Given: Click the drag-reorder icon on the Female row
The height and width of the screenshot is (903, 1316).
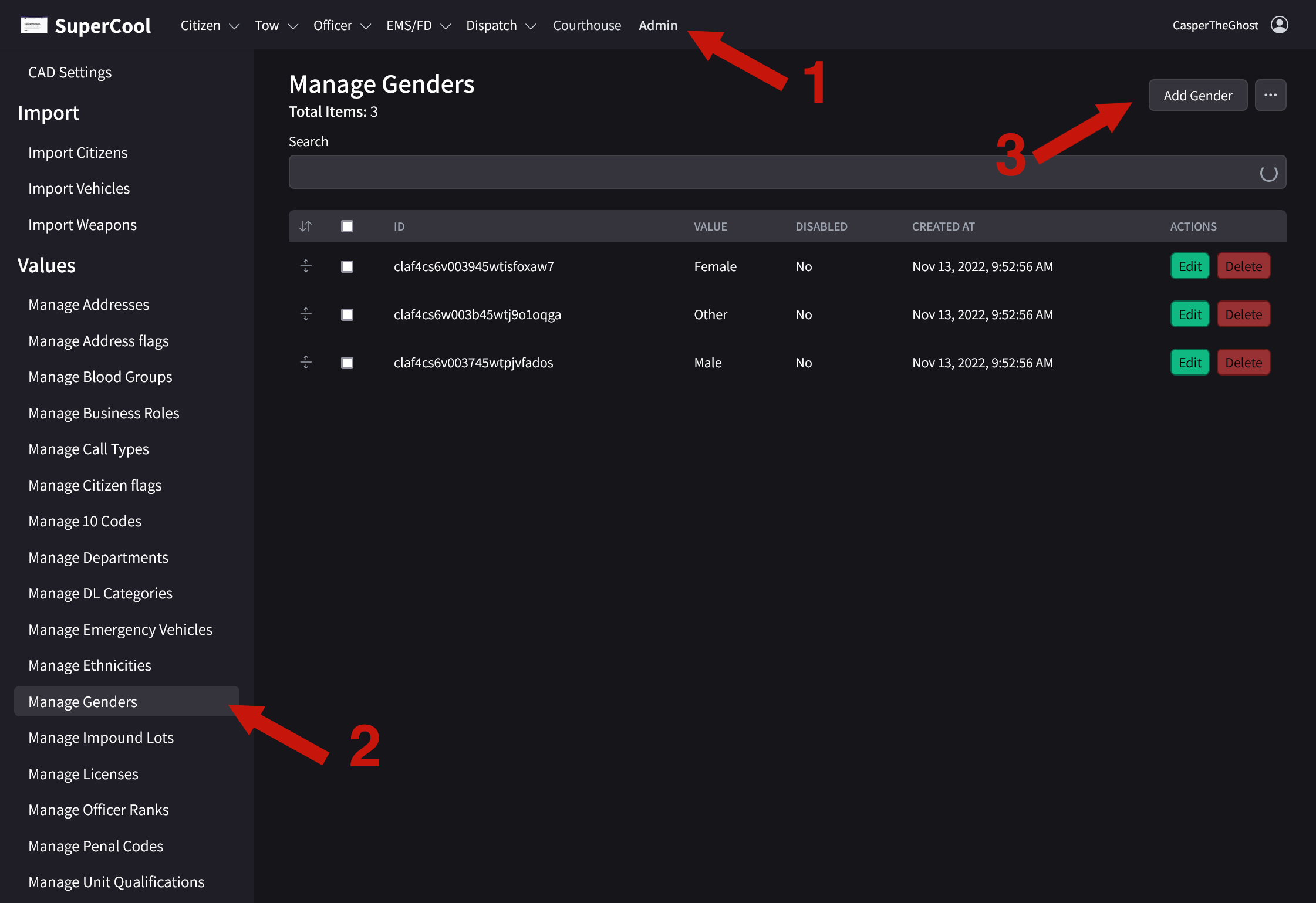Looking at the screenshot, I should [x=305, y=266].
